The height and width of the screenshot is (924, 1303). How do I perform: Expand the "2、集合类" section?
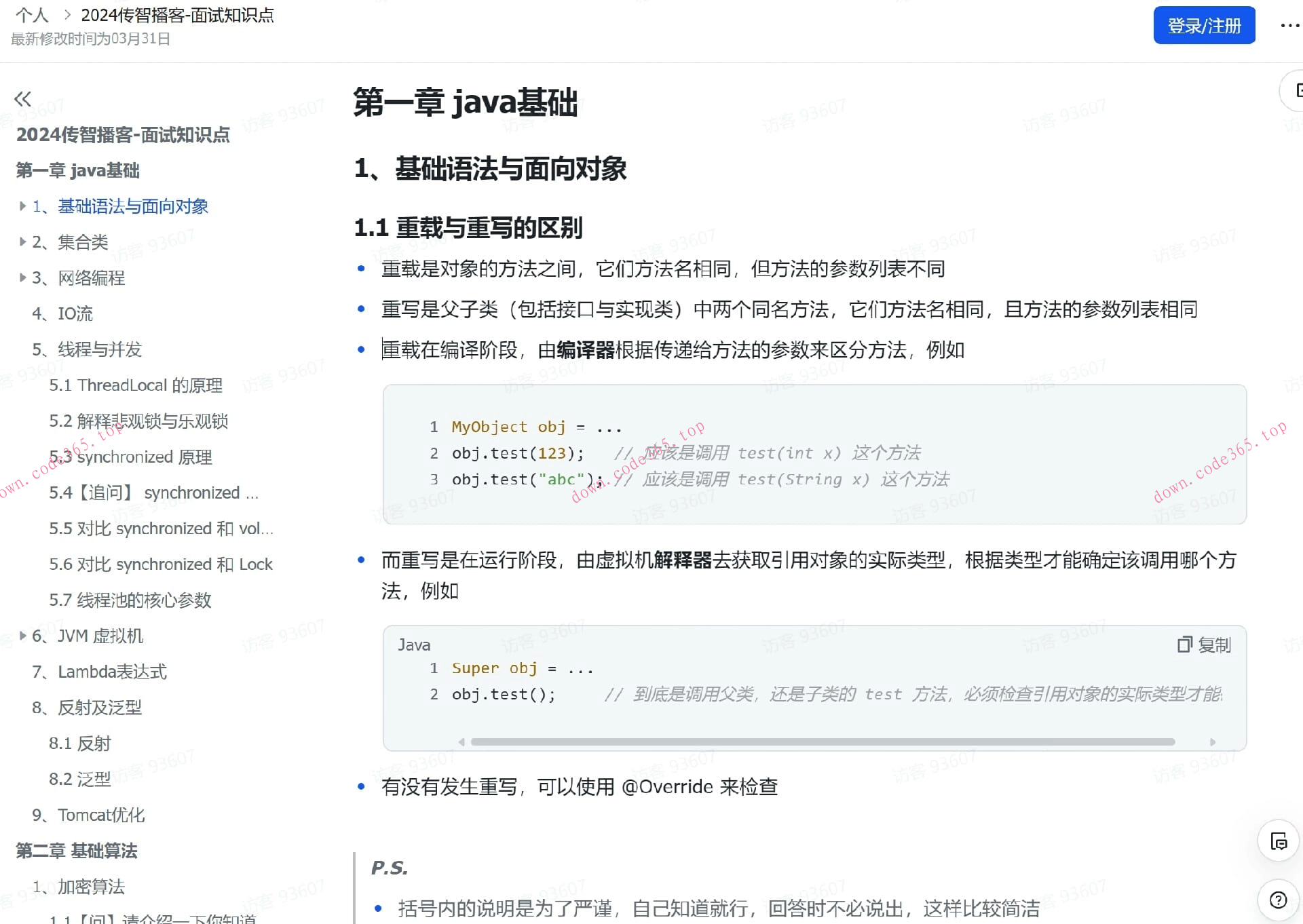point(22,242)
